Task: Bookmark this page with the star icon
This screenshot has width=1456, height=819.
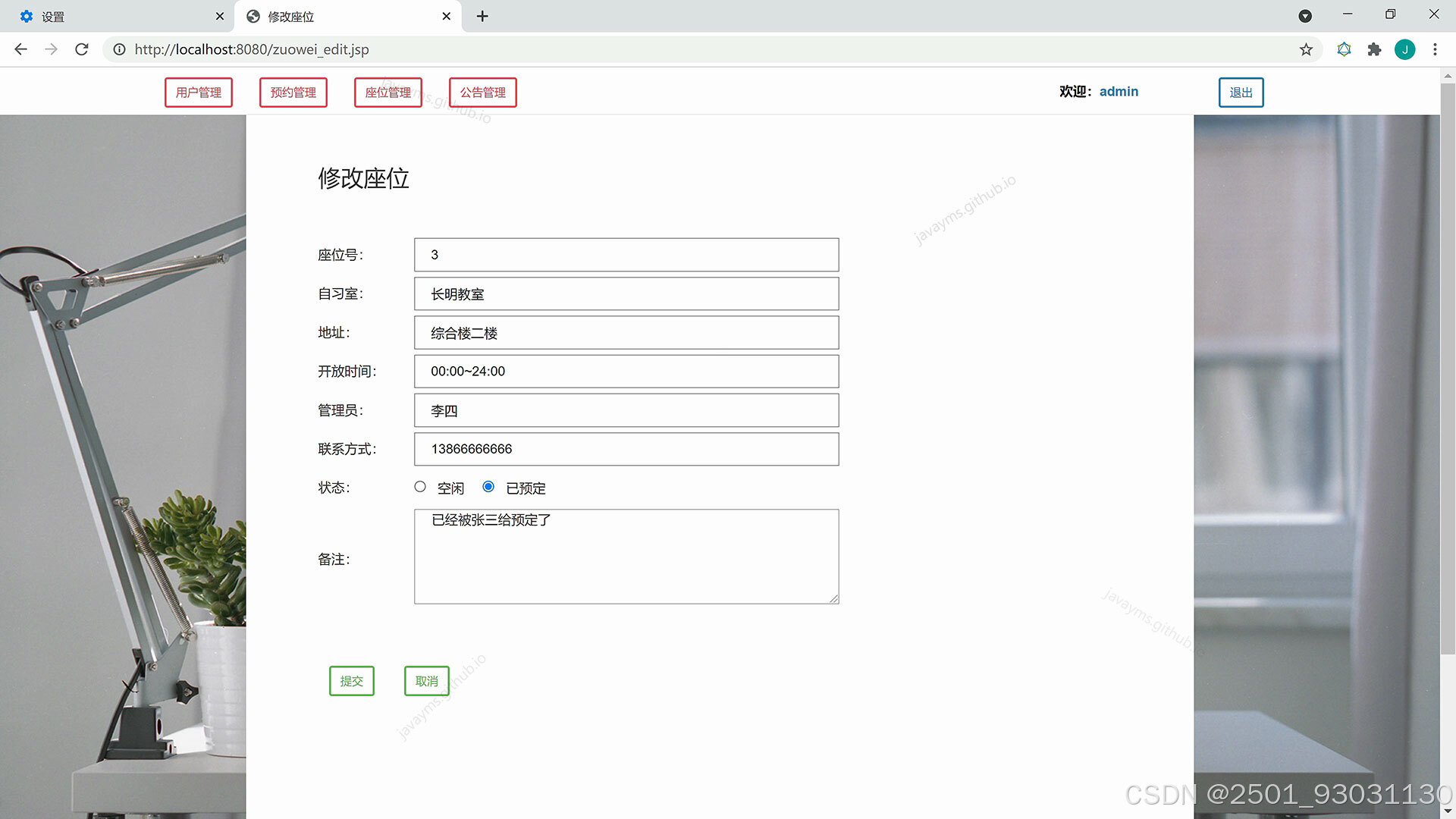Action: [1306, 49]
